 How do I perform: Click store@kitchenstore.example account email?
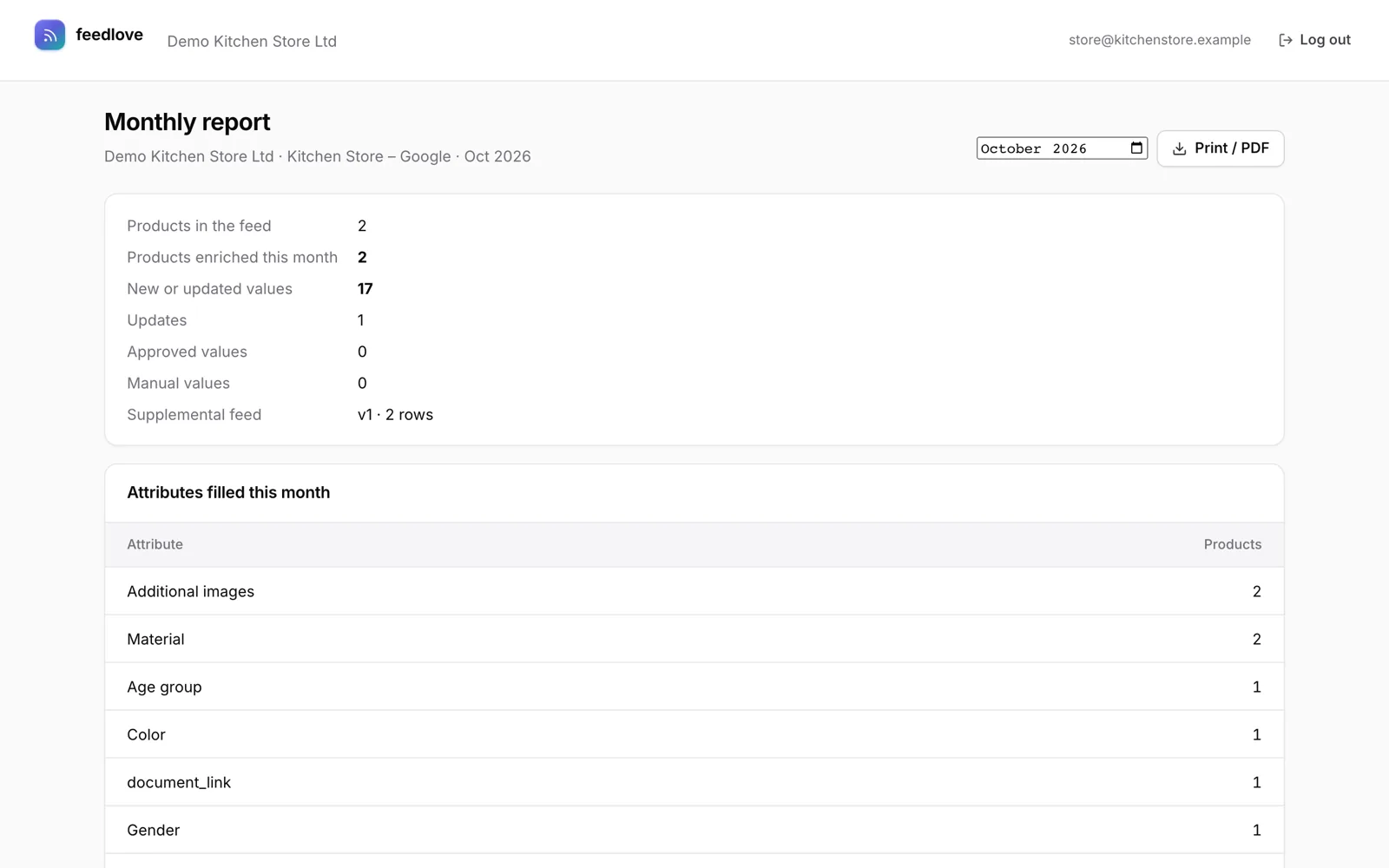point(1160,40)
